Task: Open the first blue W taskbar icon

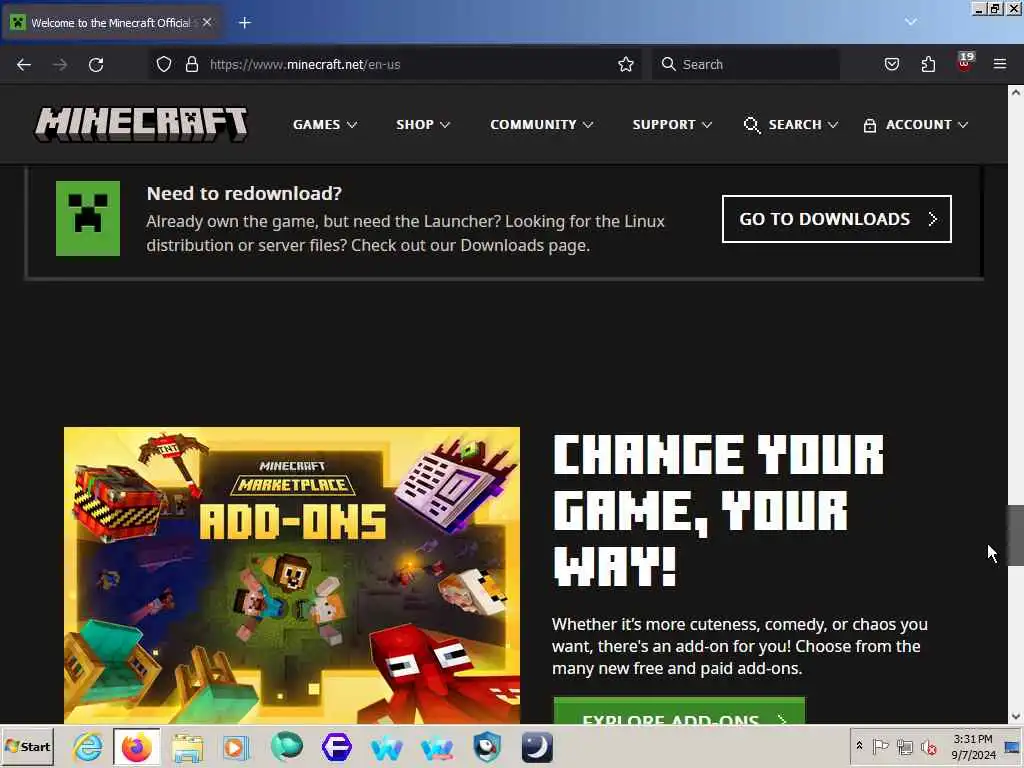Action: pyautogui.click(x=387, y=748)
